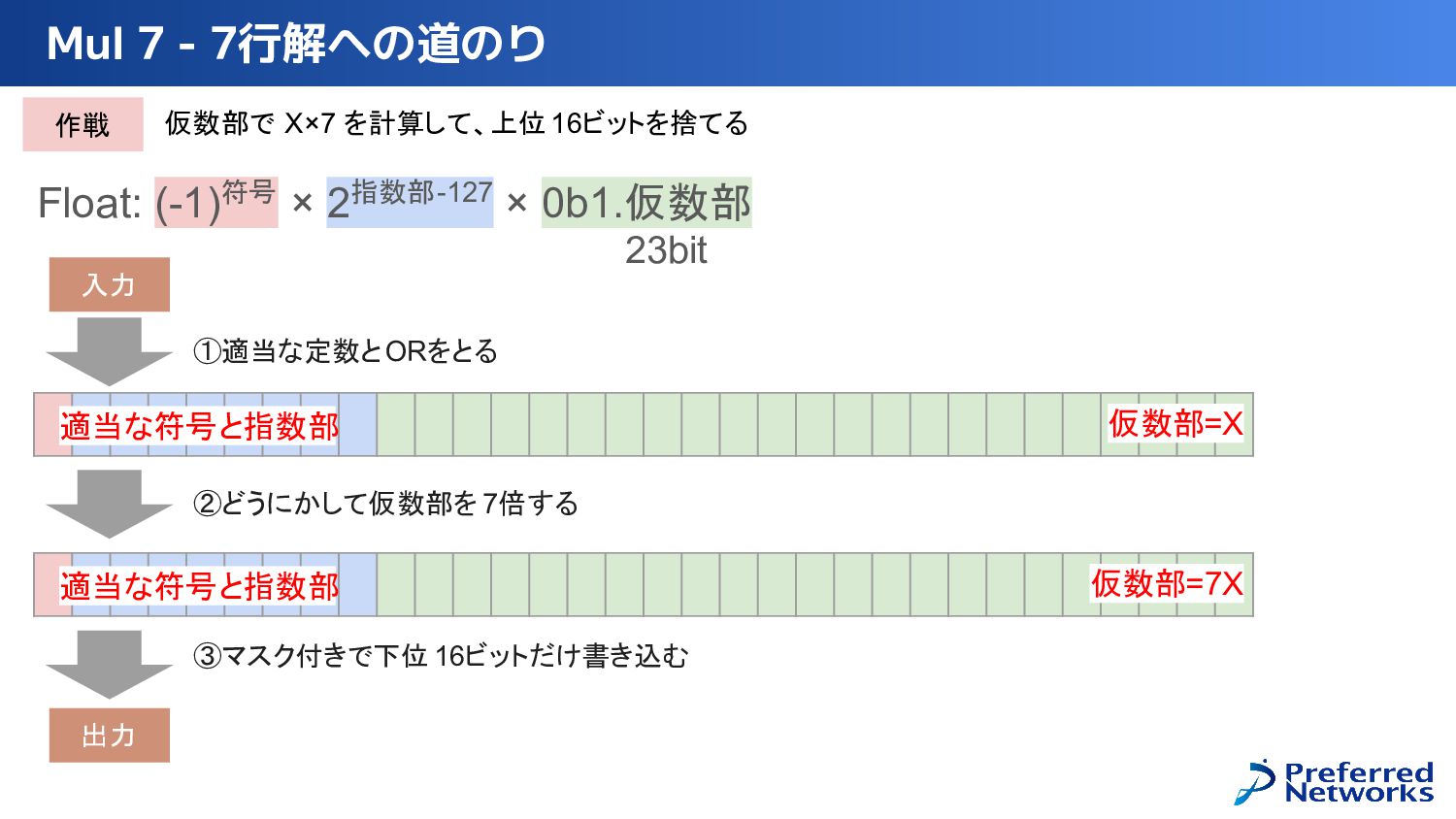
Task: Click the gray arrow beside step ② text
Action: [109, 504]
